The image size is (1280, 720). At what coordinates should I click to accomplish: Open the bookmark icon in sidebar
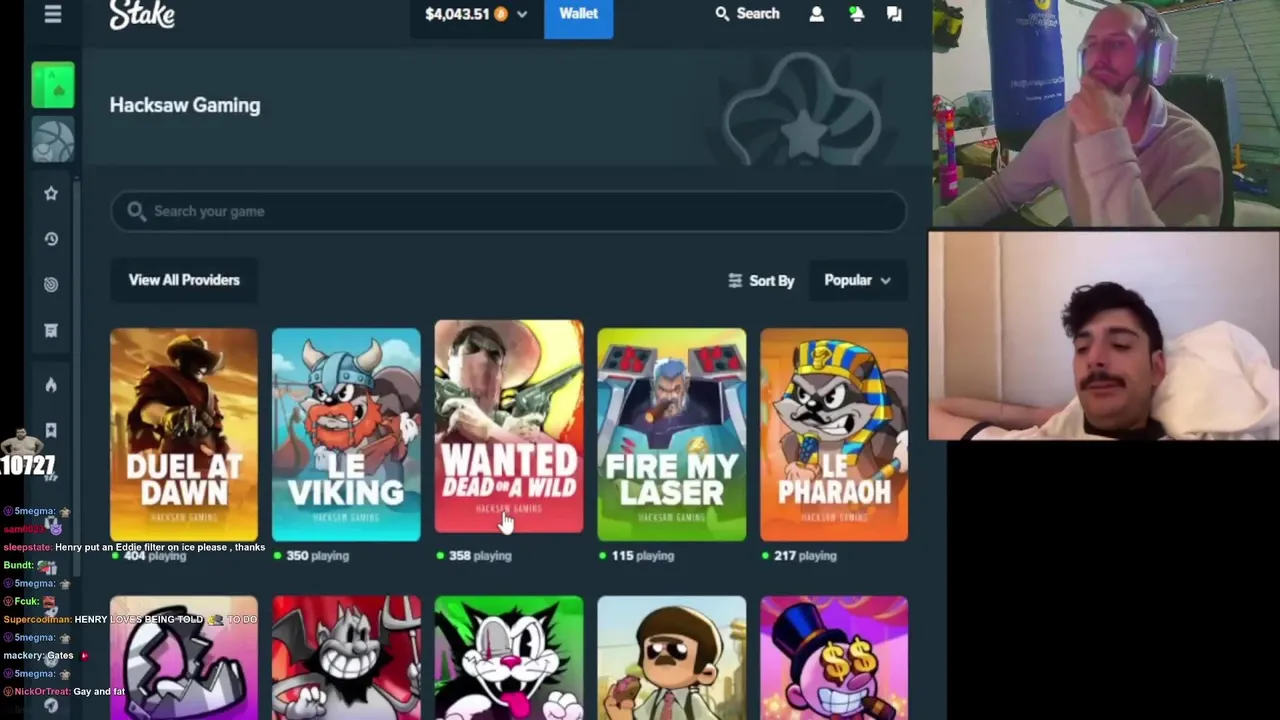coord(51,430)
